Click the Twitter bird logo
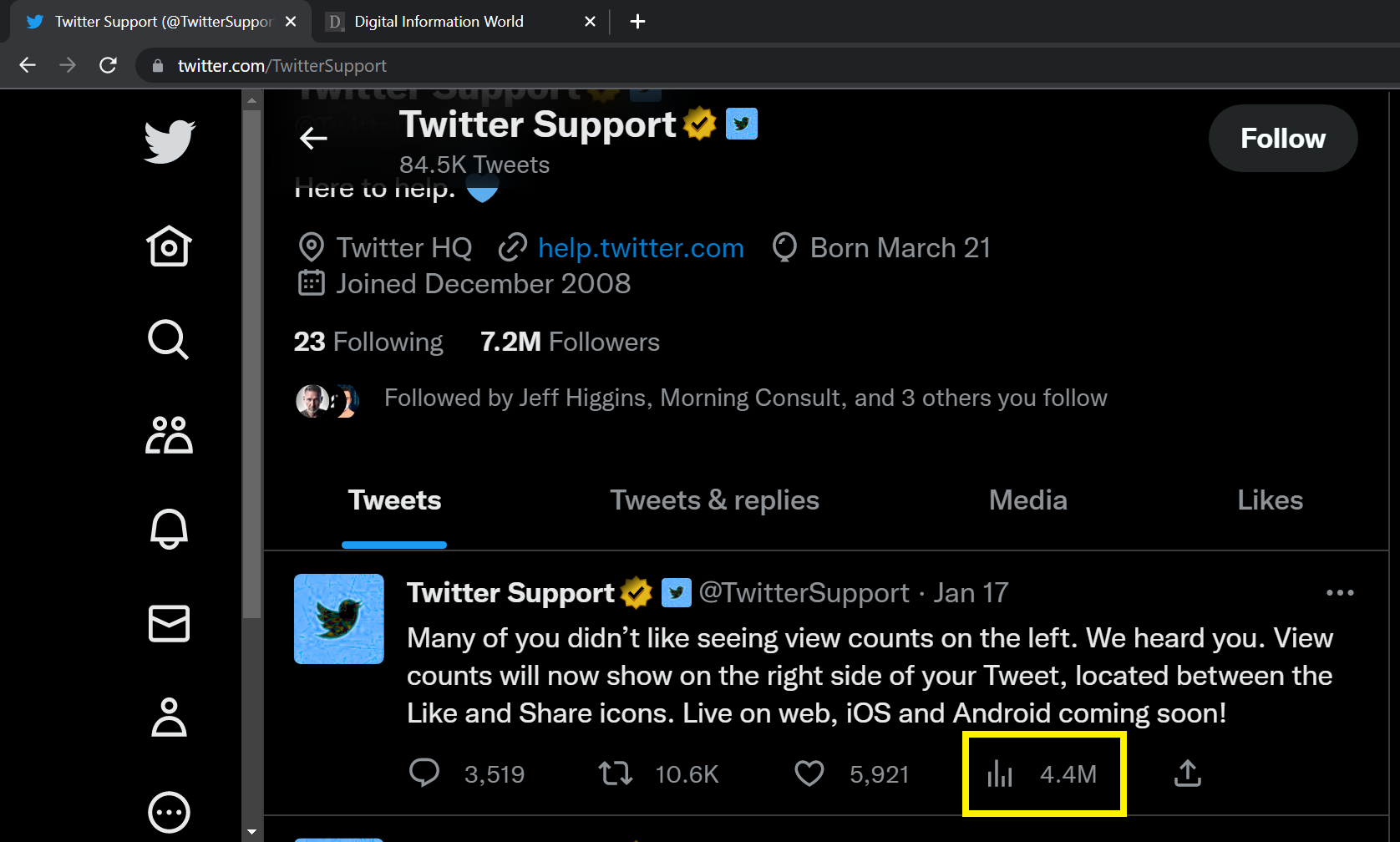This screenshot has height=842, width=1400. pos(169,142)
